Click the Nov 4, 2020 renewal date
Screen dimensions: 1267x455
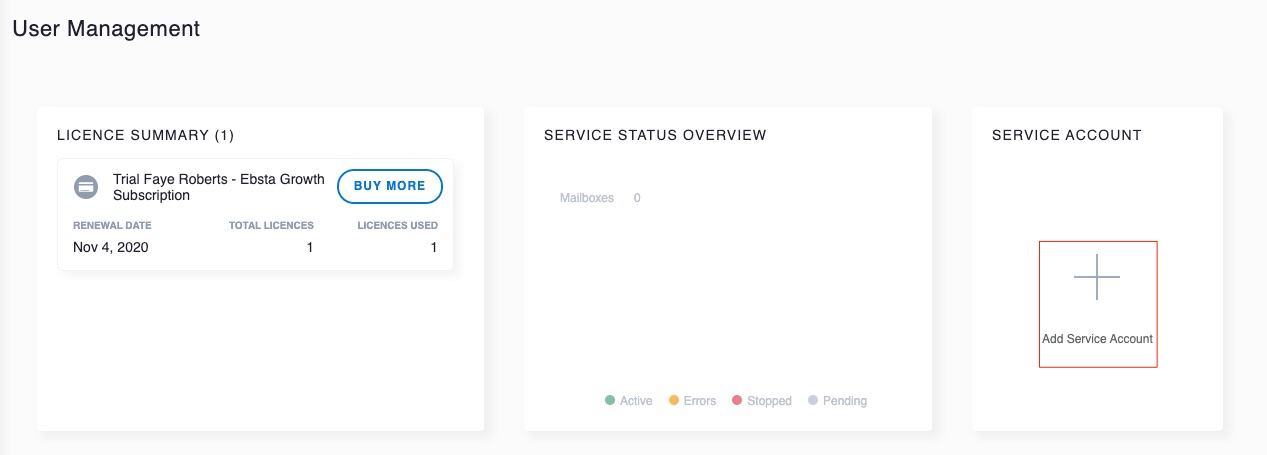(110, 247)
